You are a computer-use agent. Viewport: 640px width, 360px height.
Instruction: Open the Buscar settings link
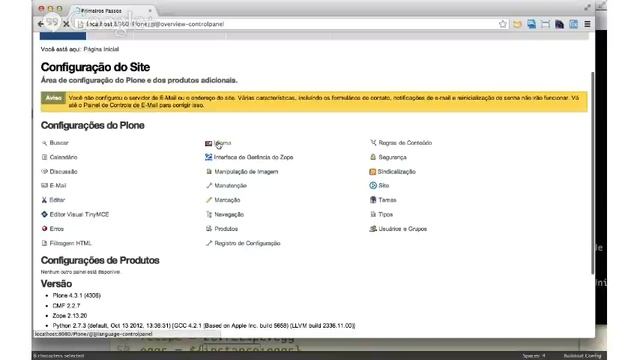[59, 143]
